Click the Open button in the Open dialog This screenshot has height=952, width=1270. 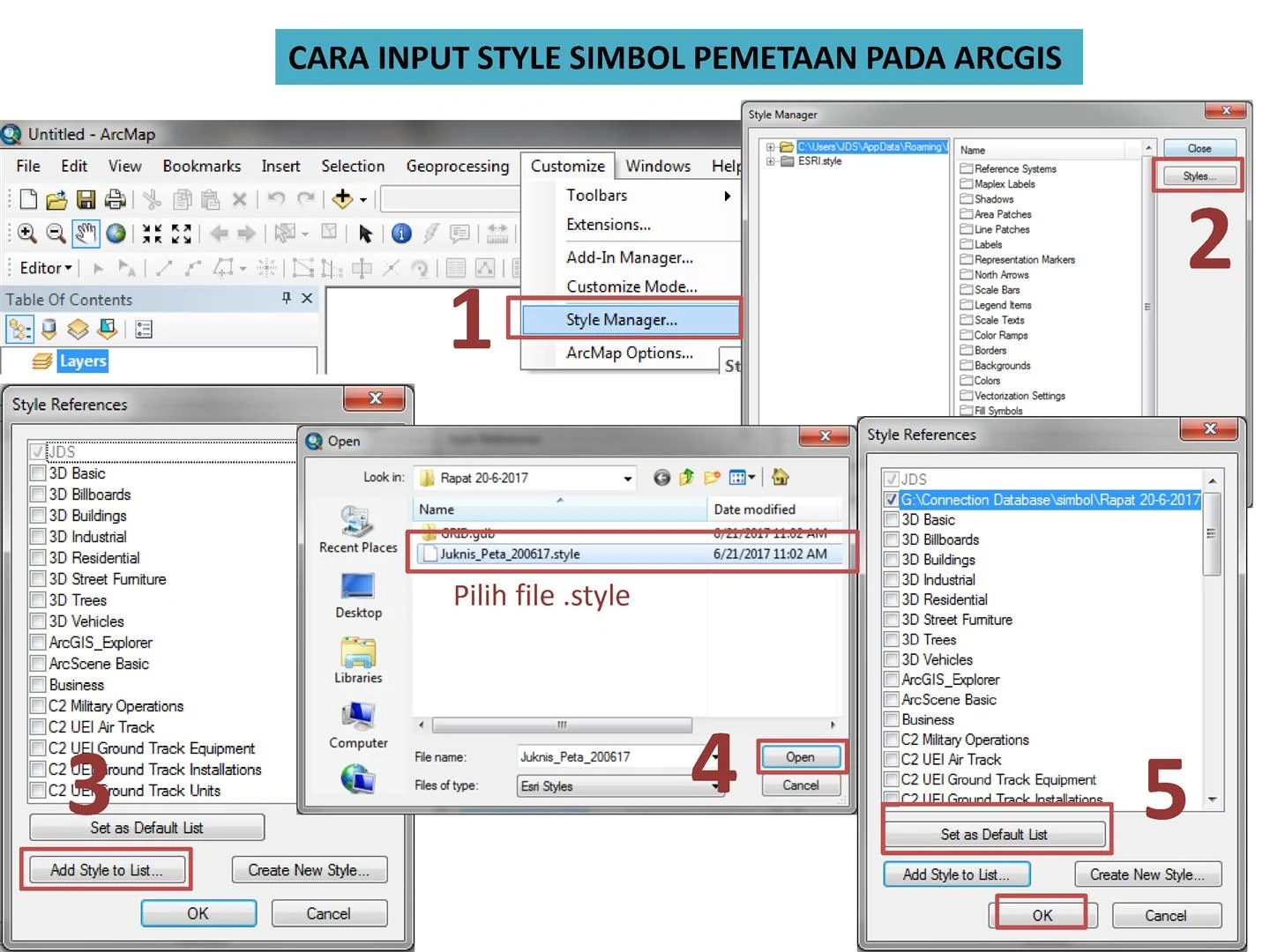(800, 757)
